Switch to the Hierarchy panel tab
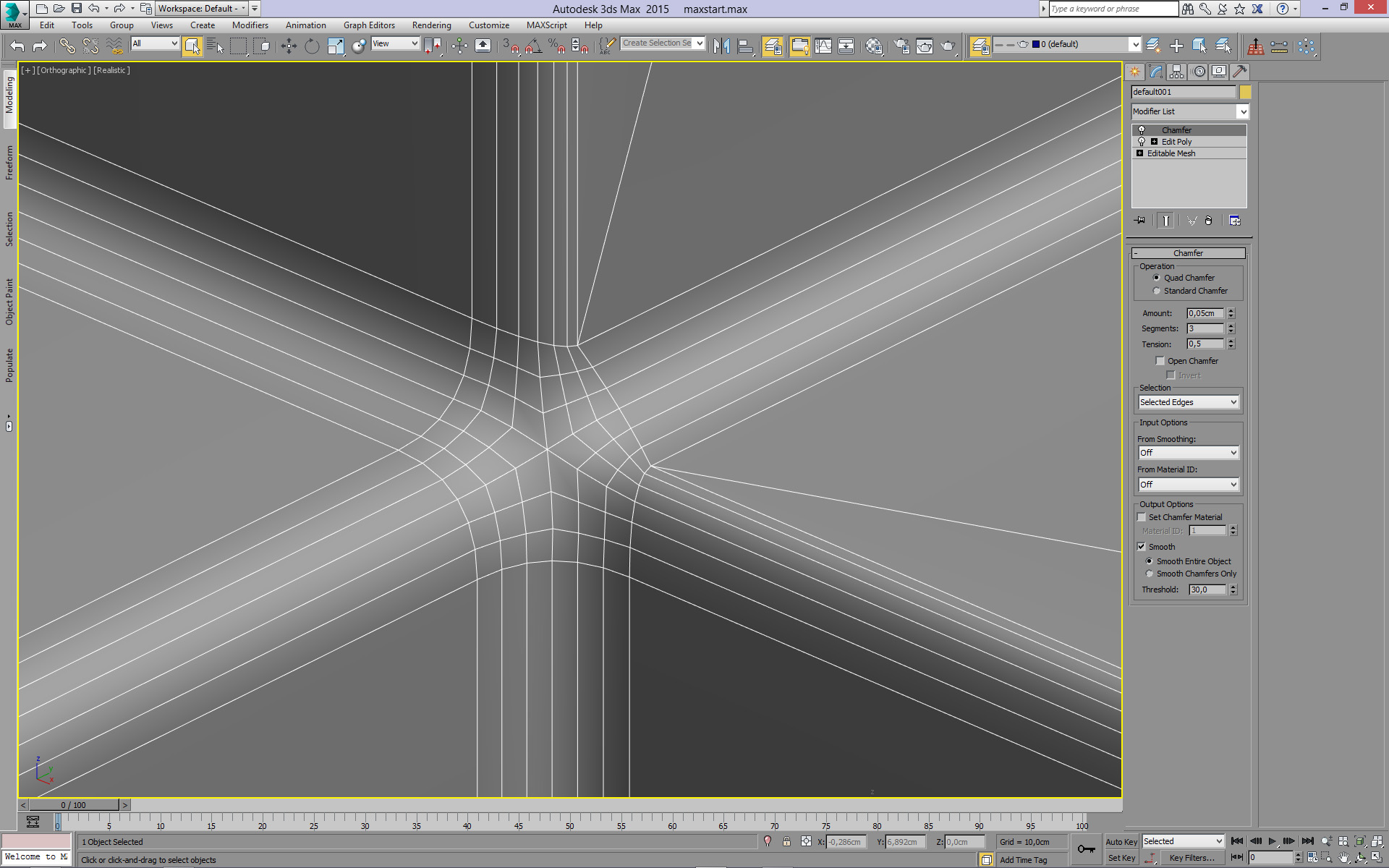Screen dimensions: 1389x868 tap(1176, 72)
